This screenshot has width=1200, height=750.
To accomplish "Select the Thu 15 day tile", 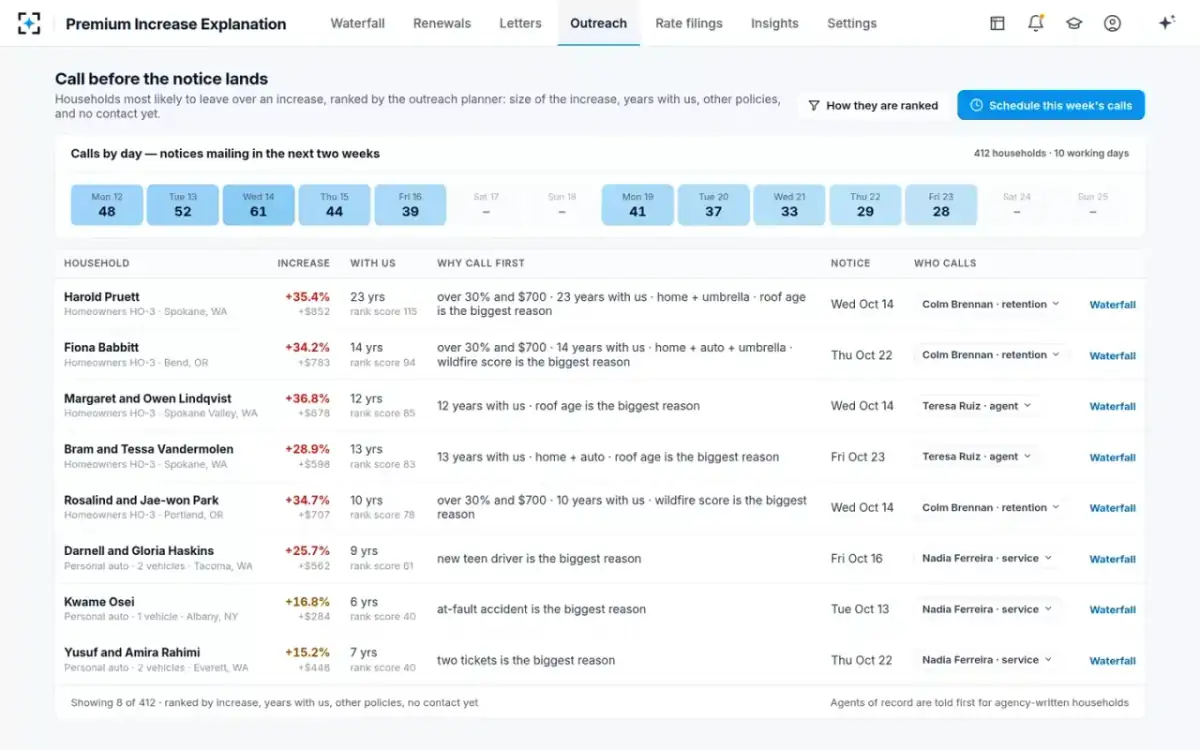I will pyautogui.click(x=335, y=205).
